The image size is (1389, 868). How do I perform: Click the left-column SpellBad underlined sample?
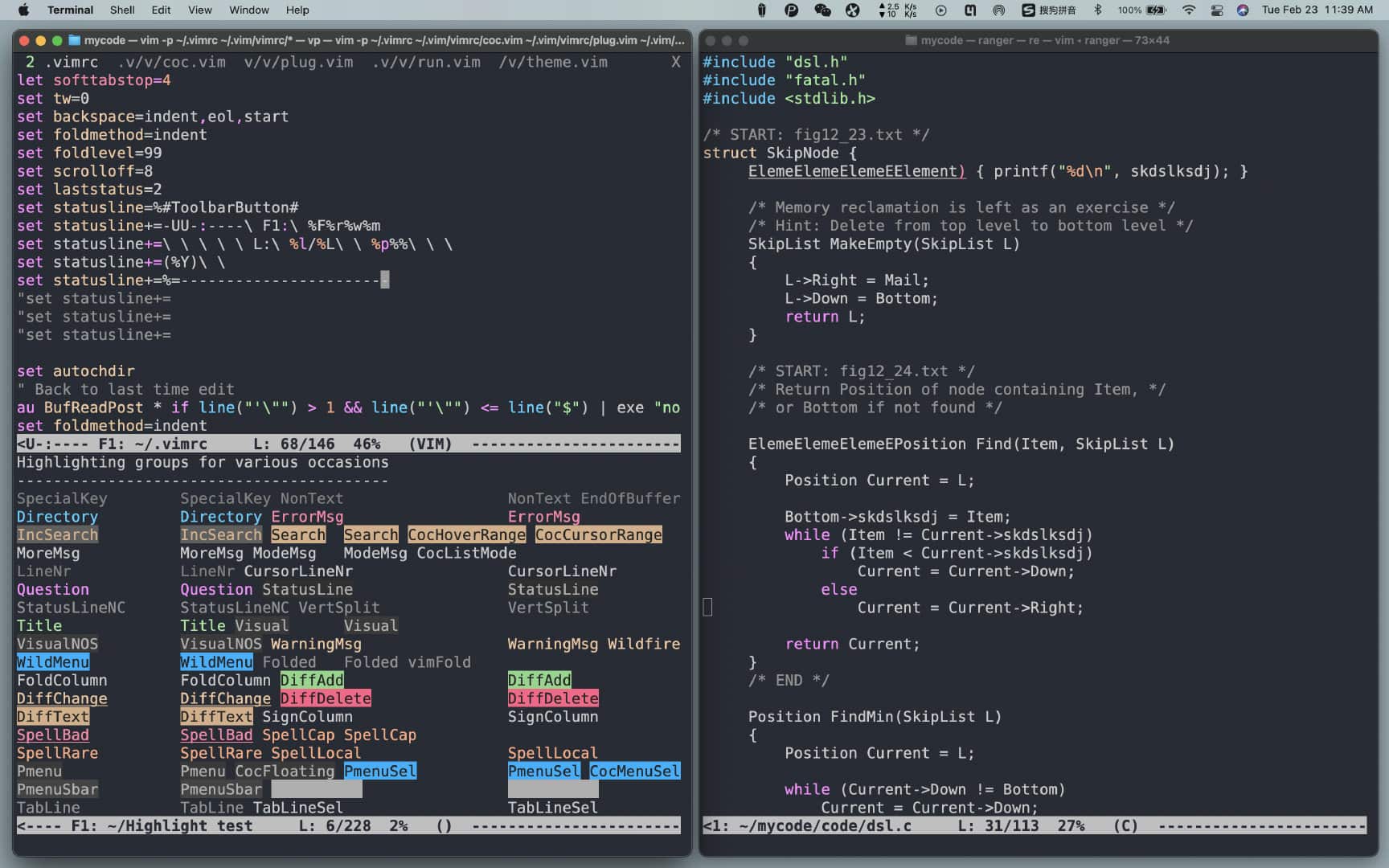click(x=53, y=735)
